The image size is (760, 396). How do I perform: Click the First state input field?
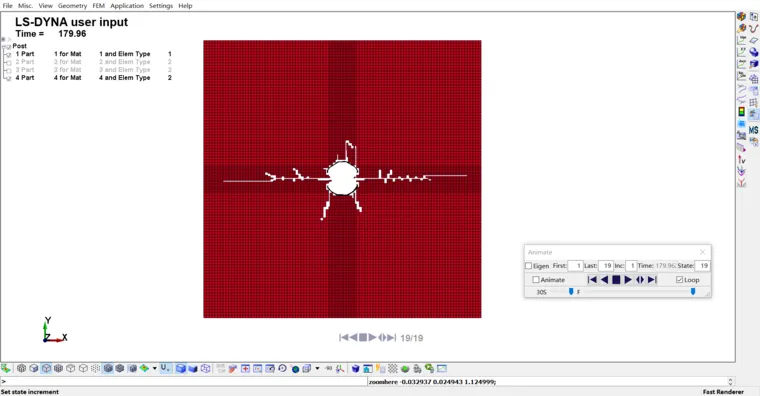tap(575, 266)
